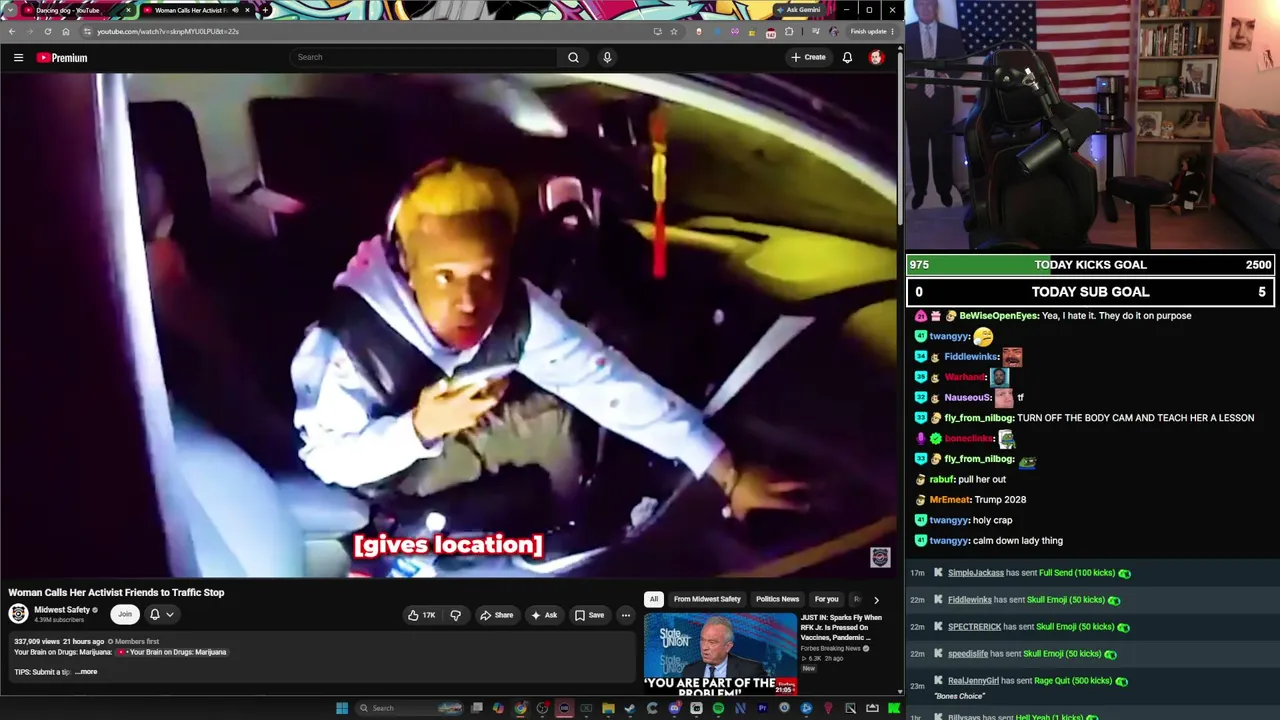The height and width of the screenshot is (720, 1280).
Task: Click the Create button
Action: click(808, 57)
